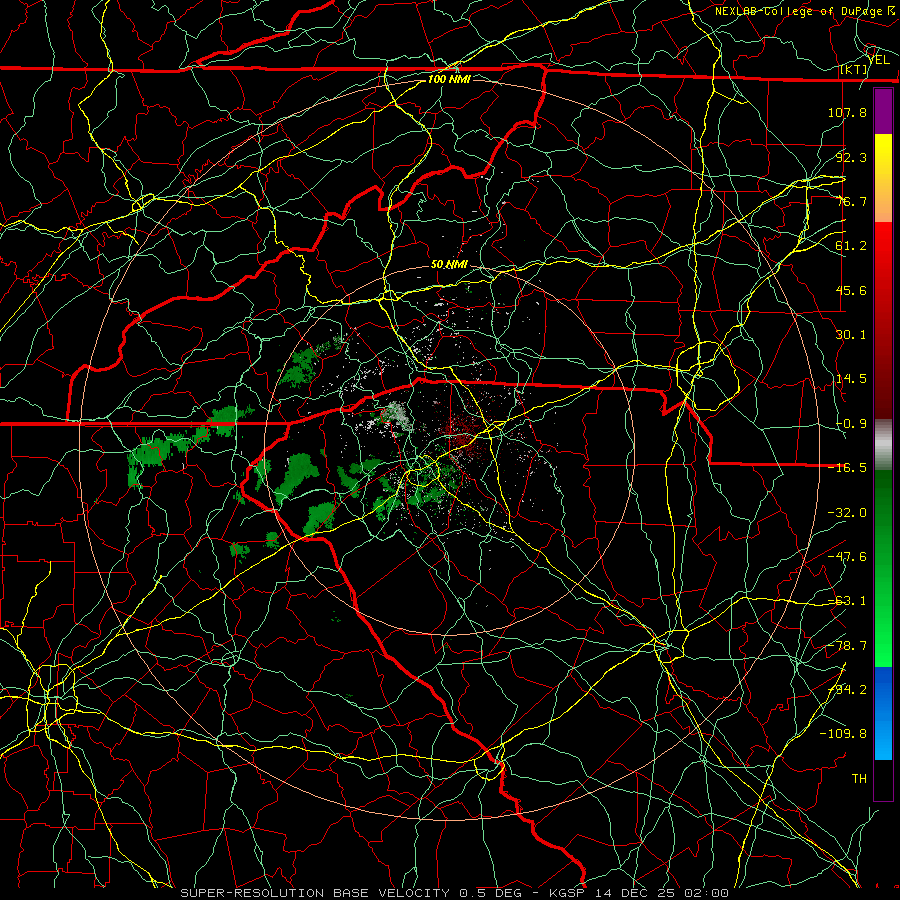Click the 50 NMI range ring label
Image resolution: width=900 pixels, height=900 pixels.
pyautogui.click(x=449, y=265)
